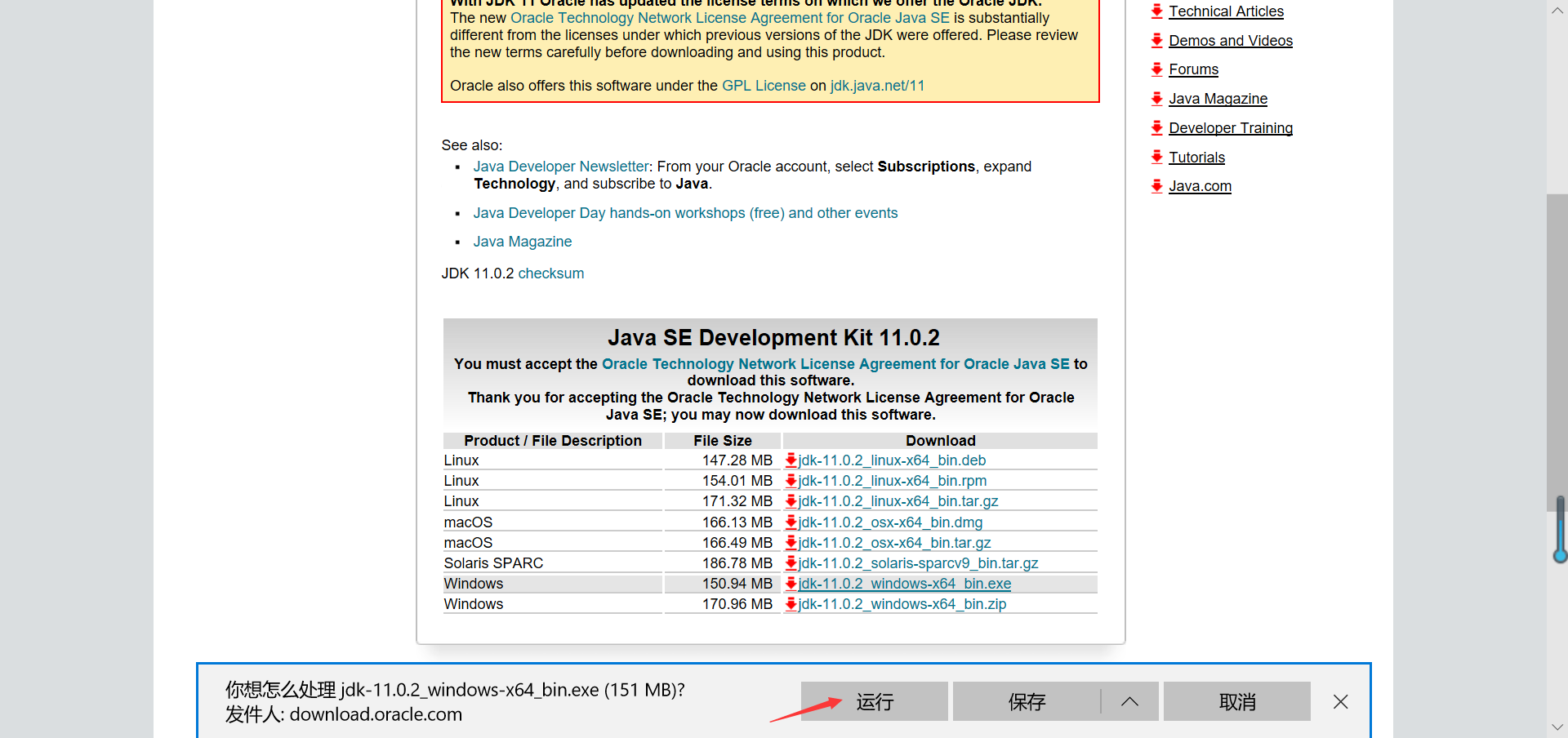The height and width of the screenshot is (738, 1568).
Task: Click download icon beside jdk-11.0.2_windows-x64_bin.exe
Action: [791, 584]
